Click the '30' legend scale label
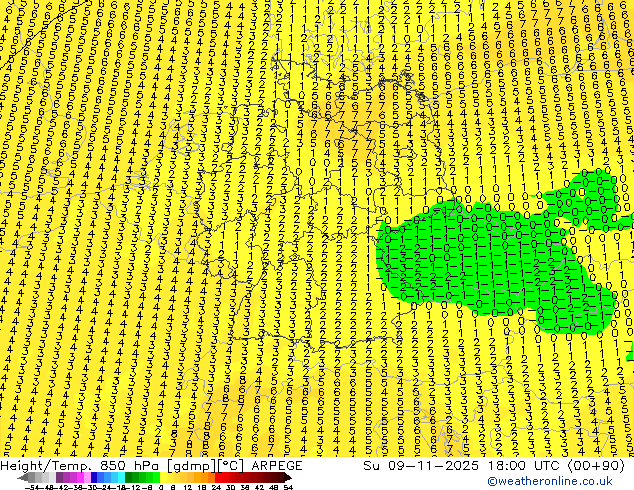Screen dimensions: 634x490 point(230,488)
